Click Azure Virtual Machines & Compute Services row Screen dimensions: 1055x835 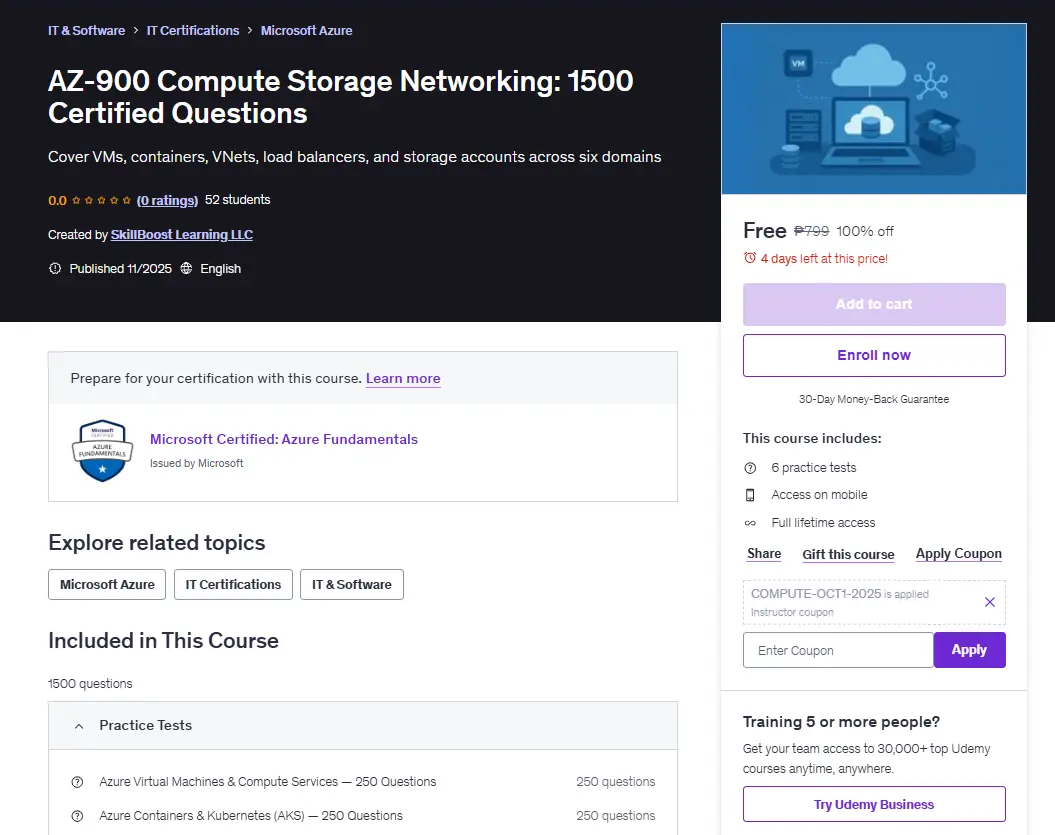pos(363,782)
